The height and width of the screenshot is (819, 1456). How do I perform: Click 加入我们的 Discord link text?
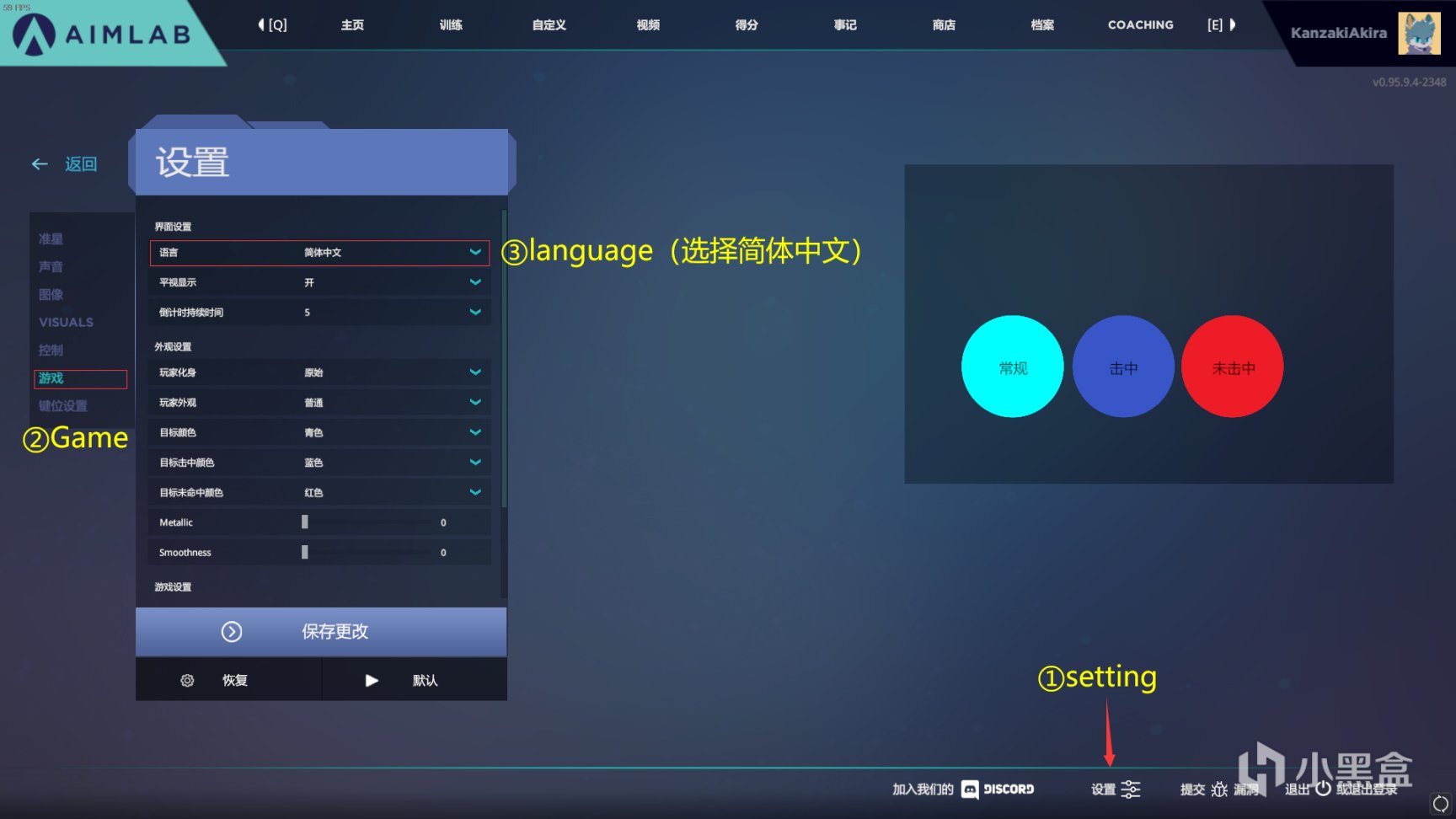tap(923, 790)
